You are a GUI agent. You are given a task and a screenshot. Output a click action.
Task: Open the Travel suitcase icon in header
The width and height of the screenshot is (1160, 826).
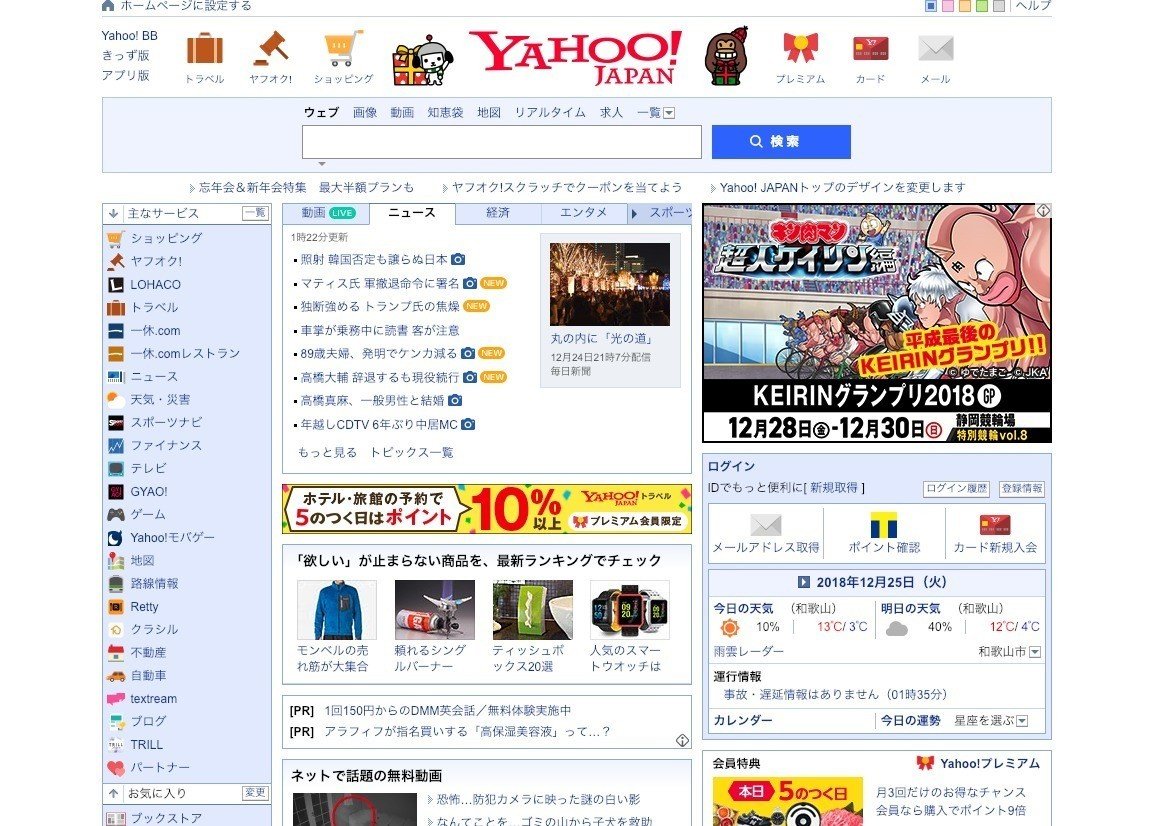click(205, 50)
